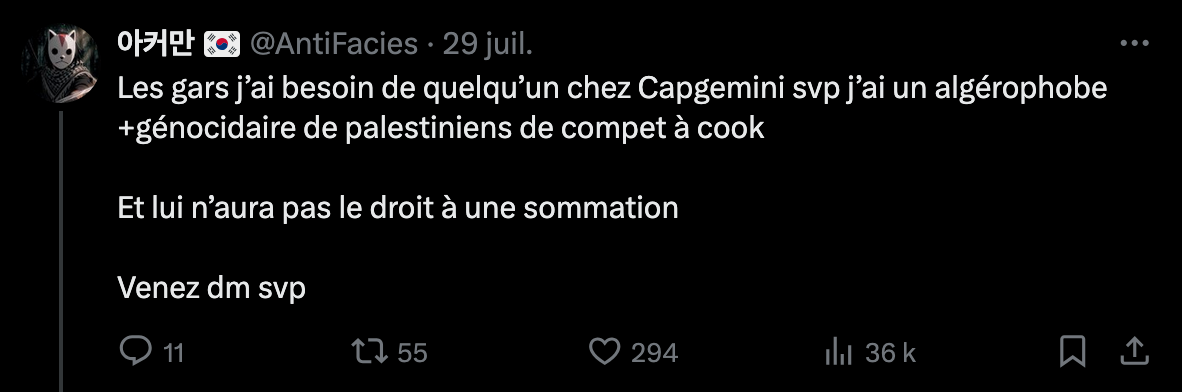This screenshot has height=392, width=1182.
Task: Click the thread line below the avatar
Action: [61, 251]
